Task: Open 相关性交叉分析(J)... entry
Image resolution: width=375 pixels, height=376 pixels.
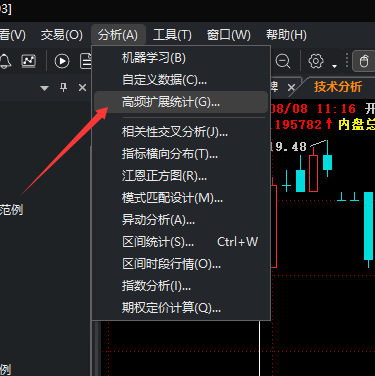Action: tap(181, 132)
